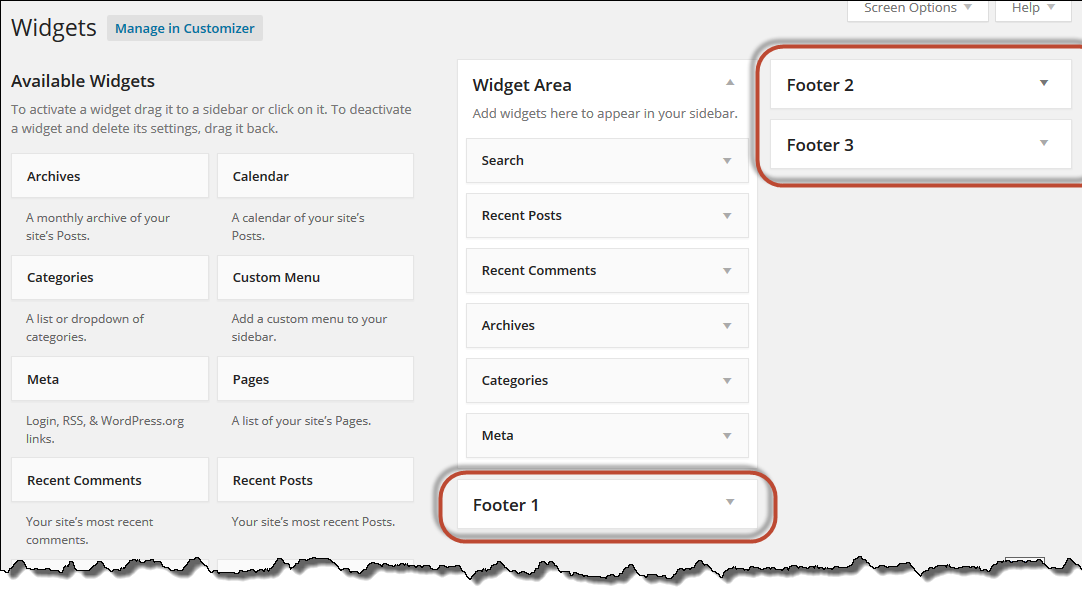Choose the available Custom Menu widget

(x=315, y=278)
